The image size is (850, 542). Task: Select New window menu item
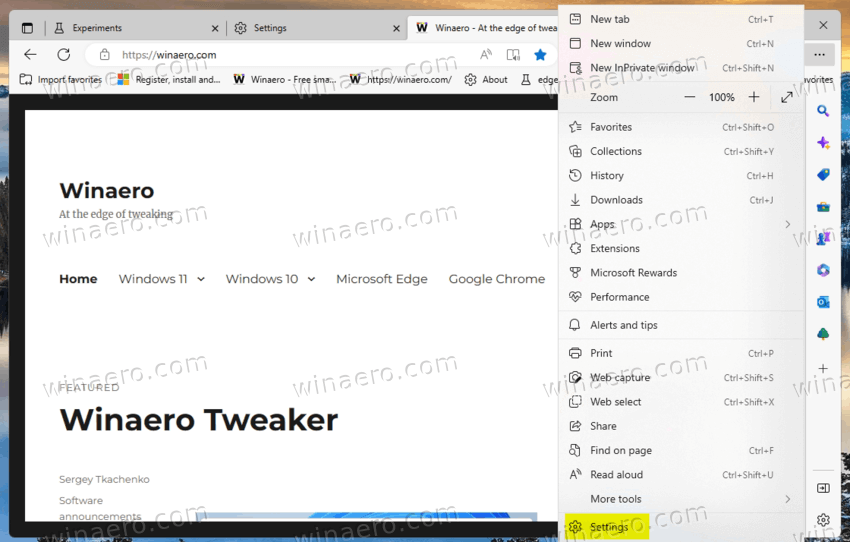[x=681, y=43]
